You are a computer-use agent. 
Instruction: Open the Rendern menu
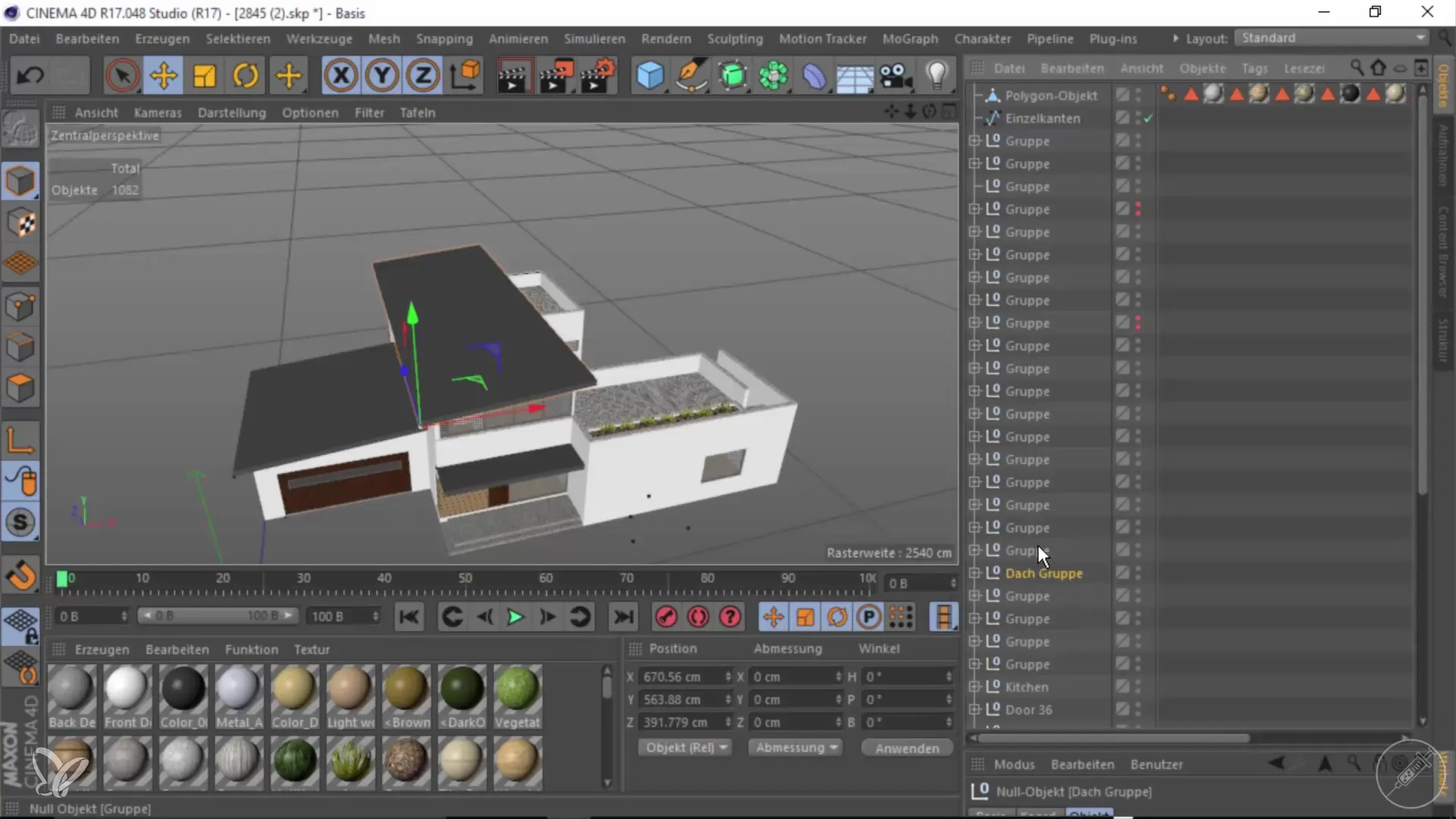point(666,39)
